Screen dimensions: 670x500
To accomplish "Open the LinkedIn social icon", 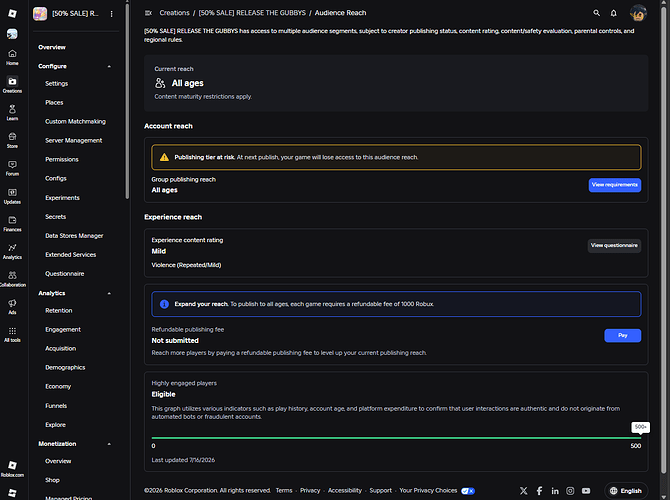I will pyautogui.click(x=555, y=491).
